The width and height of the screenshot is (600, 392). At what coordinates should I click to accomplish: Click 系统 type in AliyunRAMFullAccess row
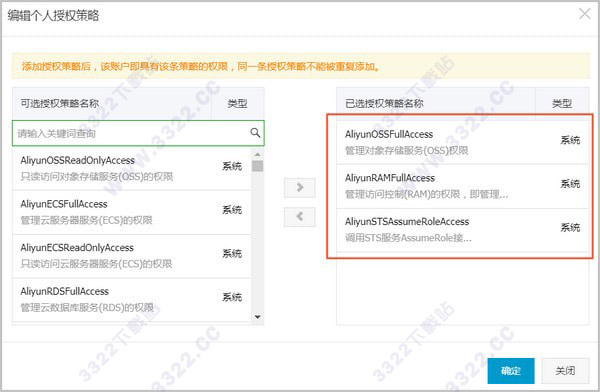(570, 184)
